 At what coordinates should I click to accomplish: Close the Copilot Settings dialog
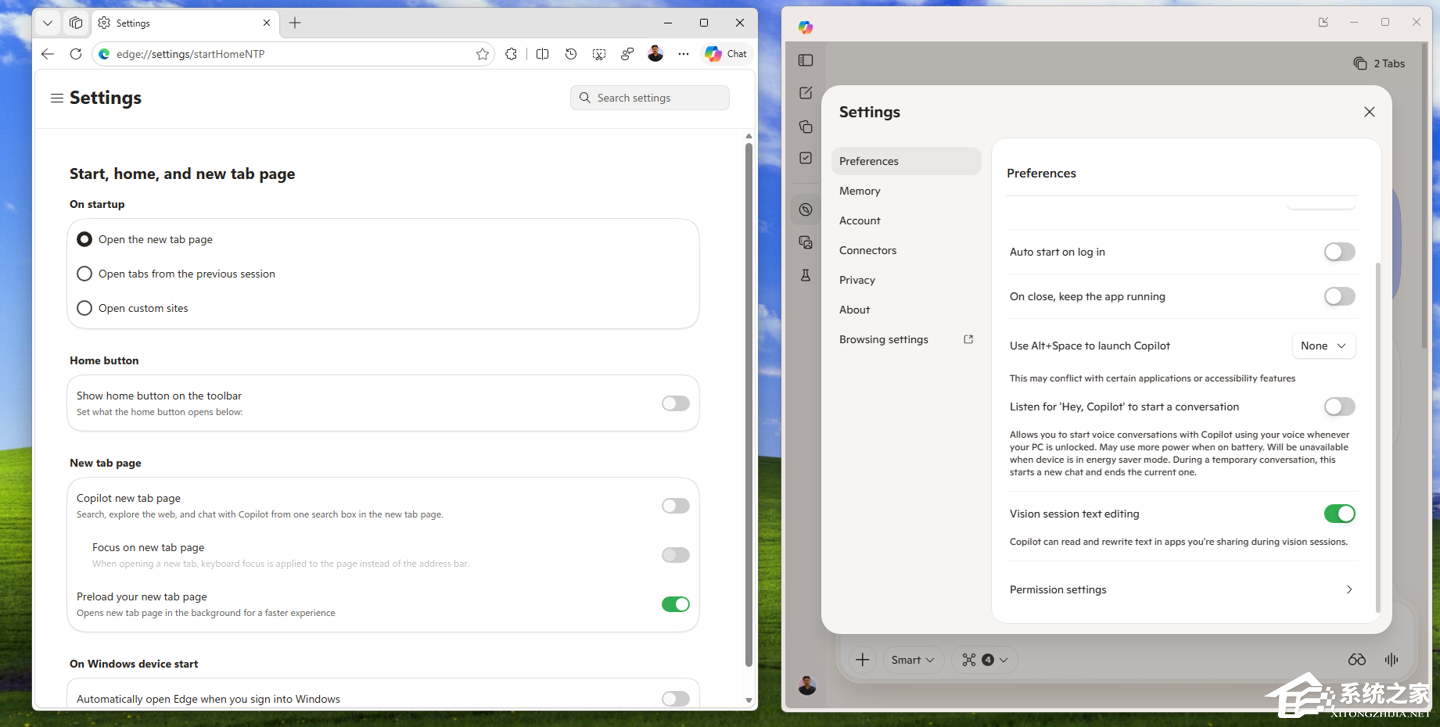pos(1370,112)
